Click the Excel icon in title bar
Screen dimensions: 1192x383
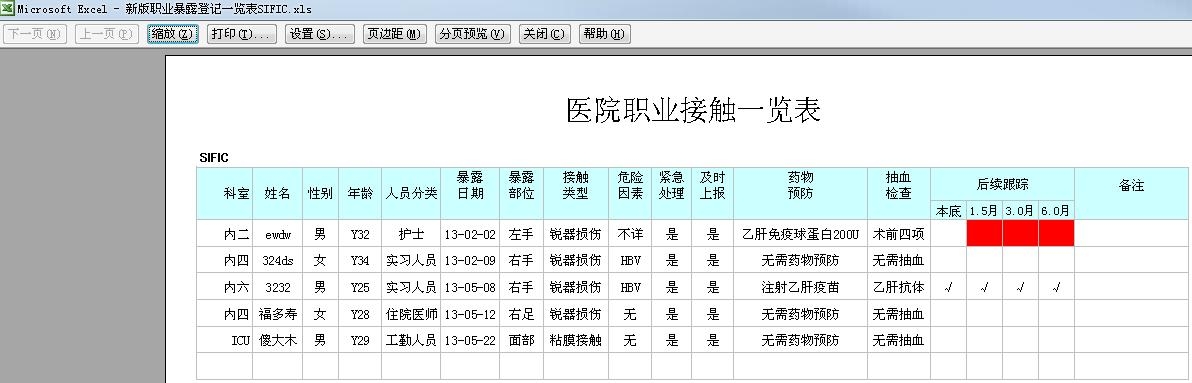7,8
